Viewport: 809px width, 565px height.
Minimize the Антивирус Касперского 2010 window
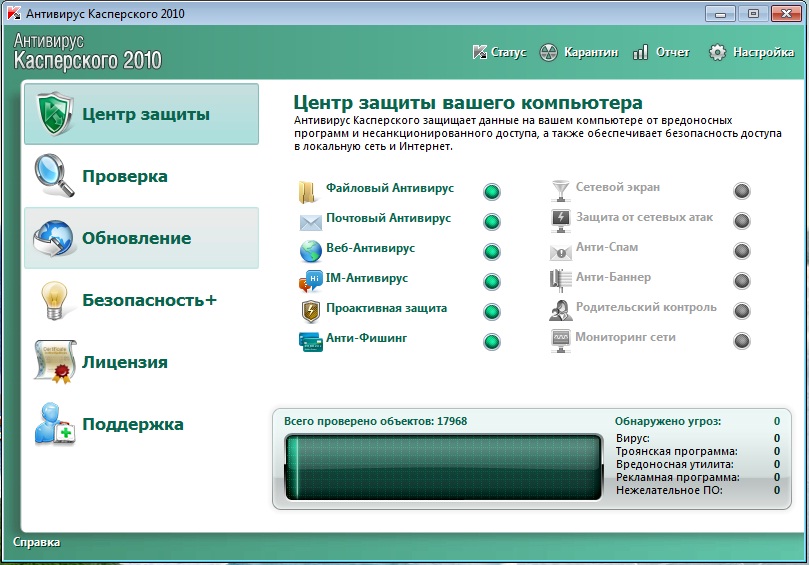tap(720, 13)
